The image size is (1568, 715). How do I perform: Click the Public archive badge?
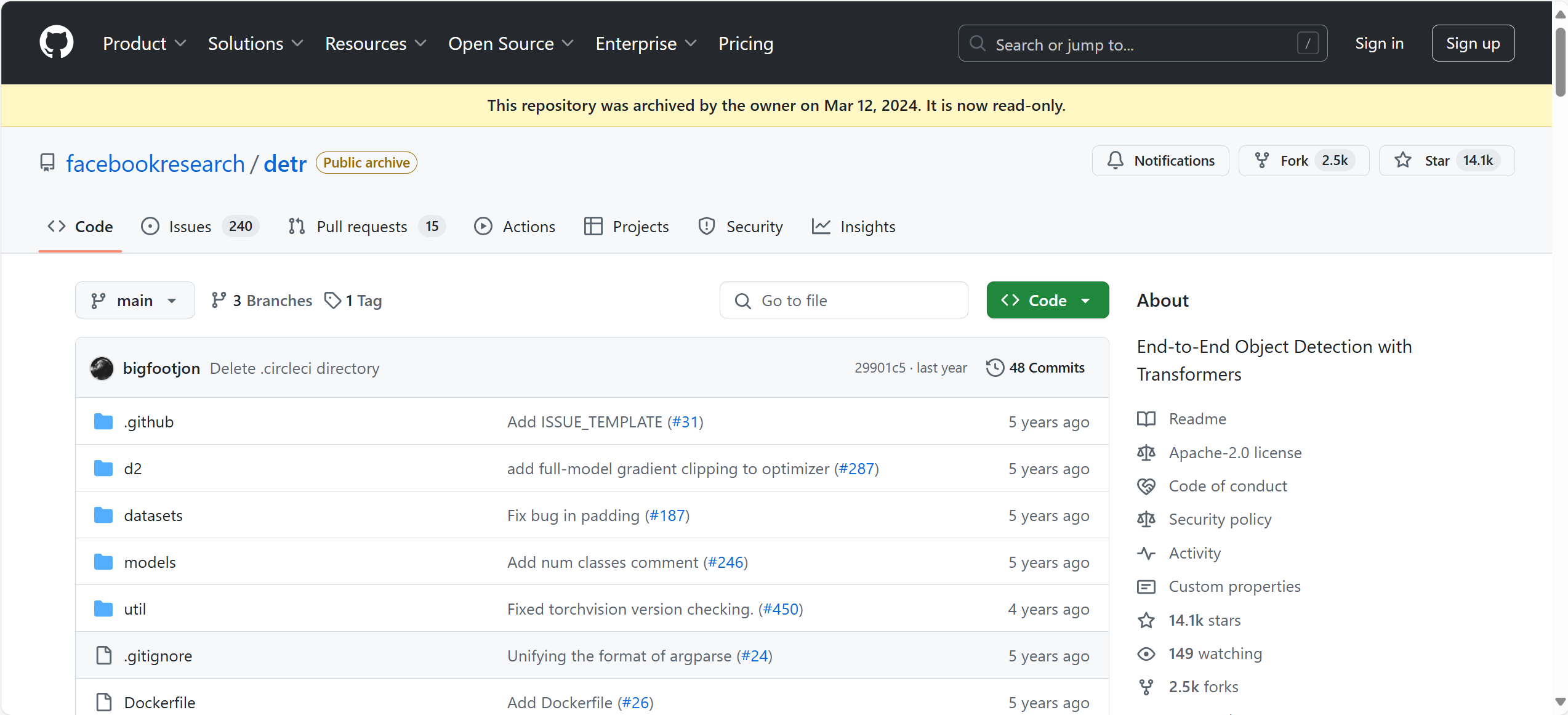tap(366, 163)
